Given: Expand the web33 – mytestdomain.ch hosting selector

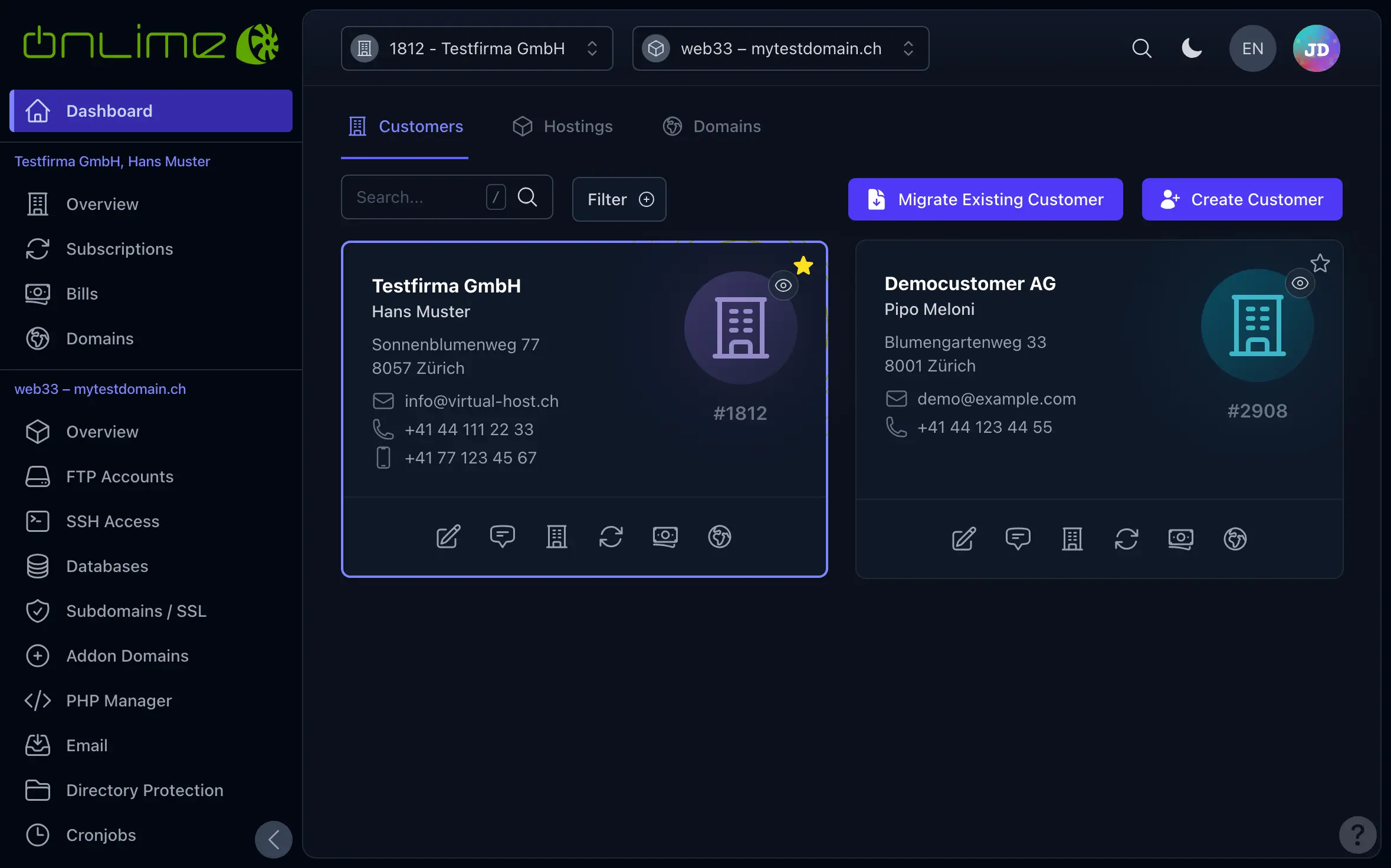Looking at the screenshot, I should (x=780, y=48).
